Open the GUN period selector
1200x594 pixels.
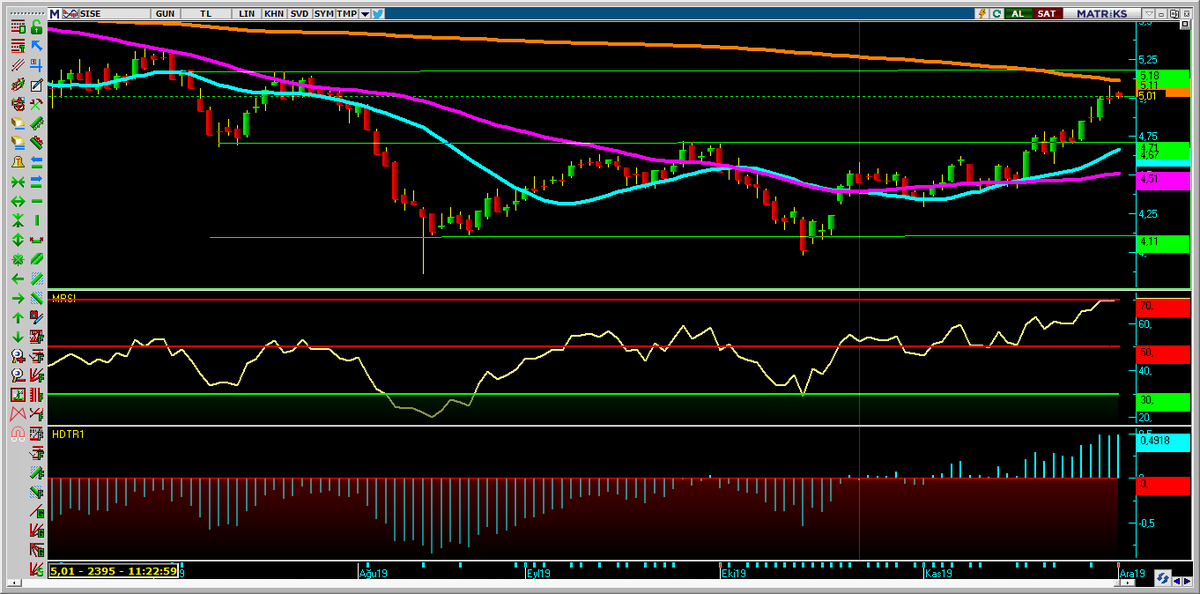(166, 14)
